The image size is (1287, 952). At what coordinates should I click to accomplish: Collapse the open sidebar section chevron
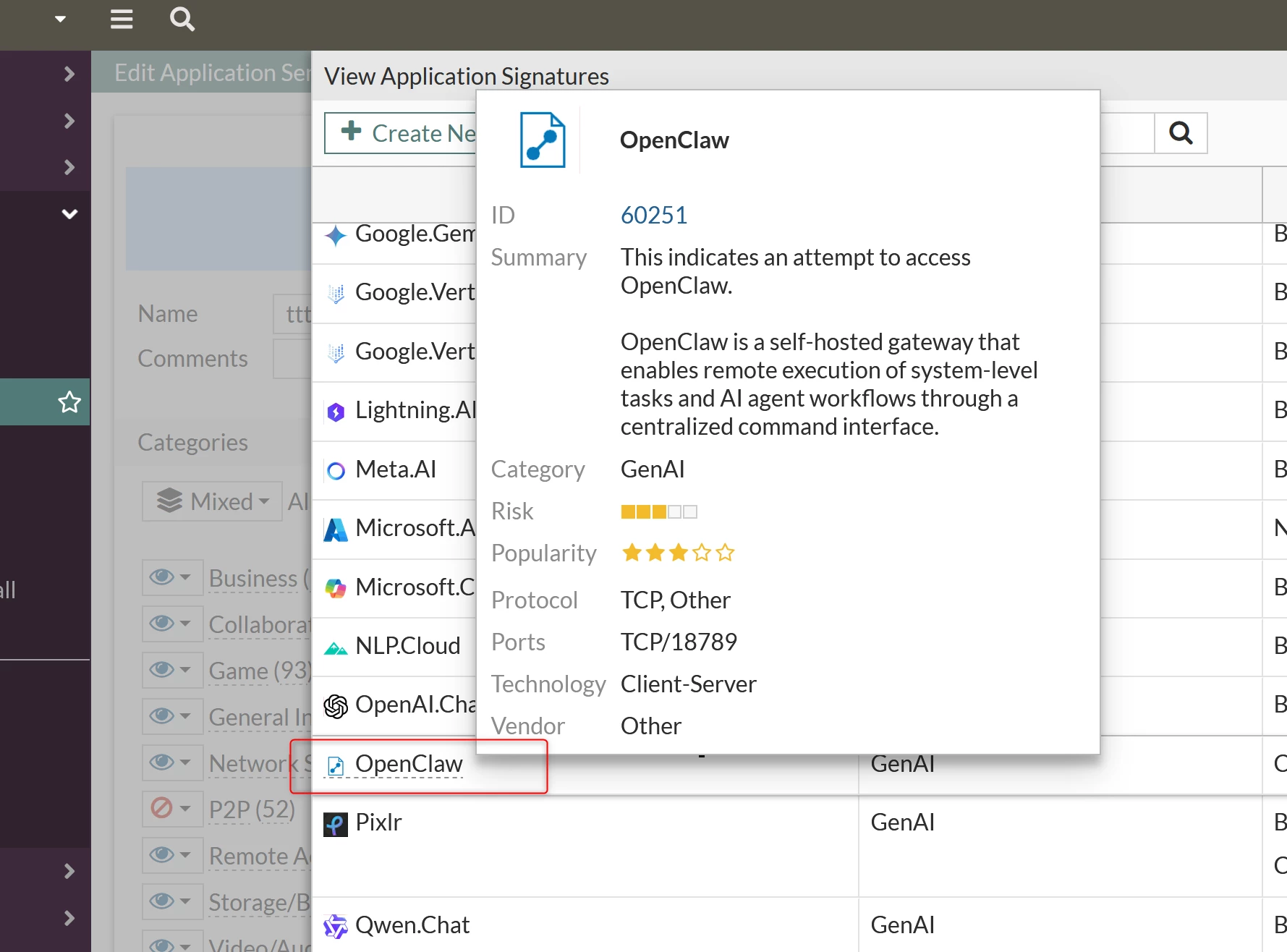(x=69, y=214)
